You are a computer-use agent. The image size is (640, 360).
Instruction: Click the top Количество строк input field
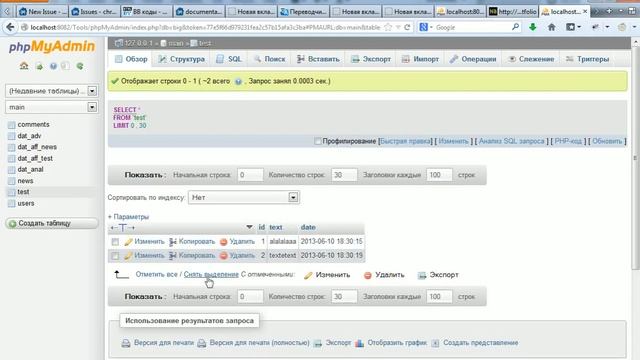(x=344, y=175)
